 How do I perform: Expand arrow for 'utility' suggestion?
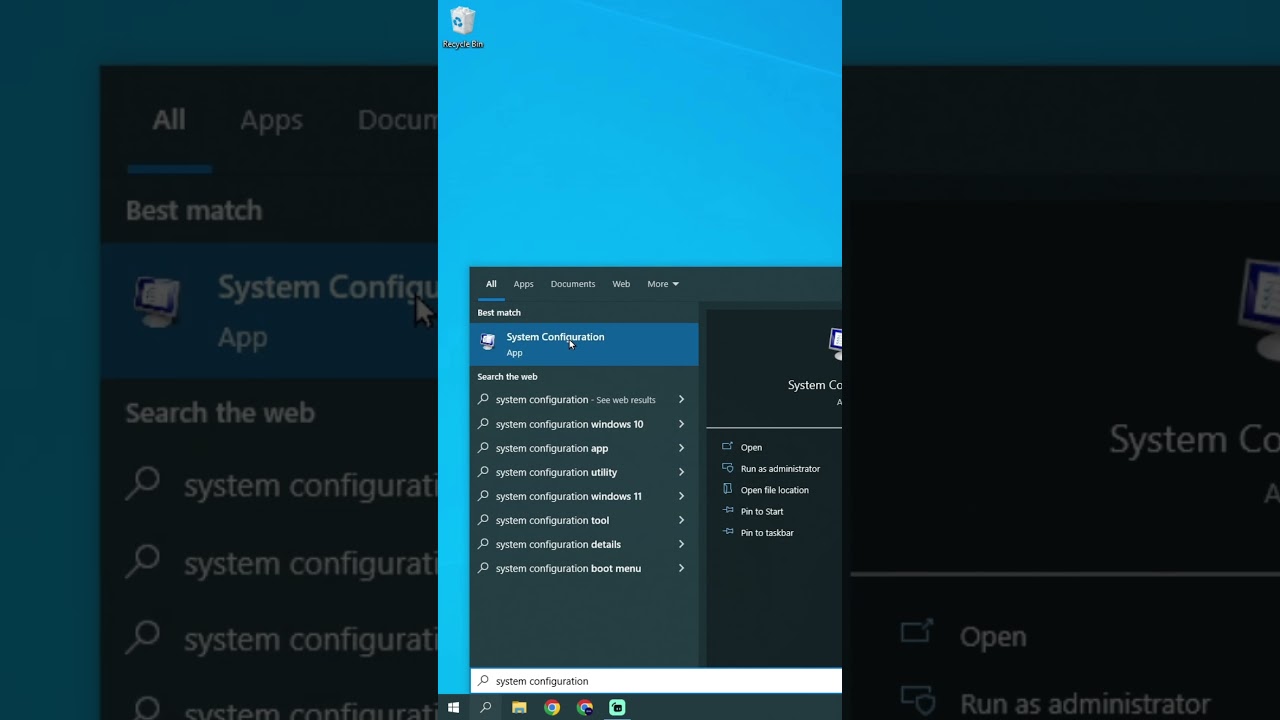(x=681, y=472)
